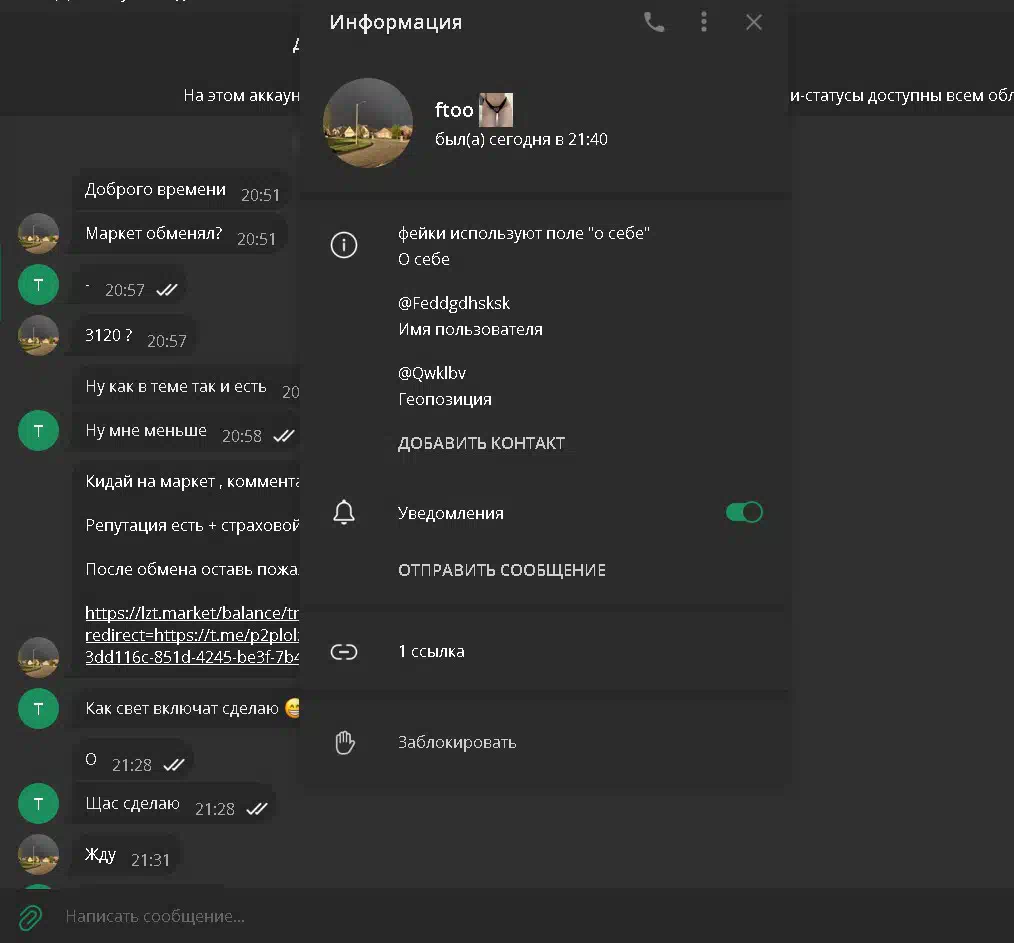Image resolution: width=1014 pixels, height=943 pixels.
Task: Click the Кидай на маркет message
Action: point(192,481)
